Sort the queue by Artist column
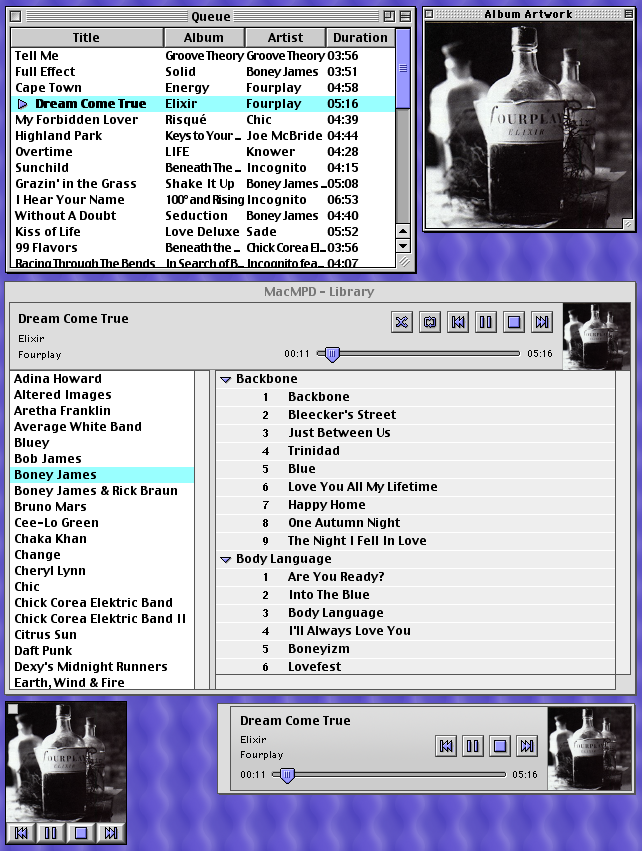 (x=285, y=37)
